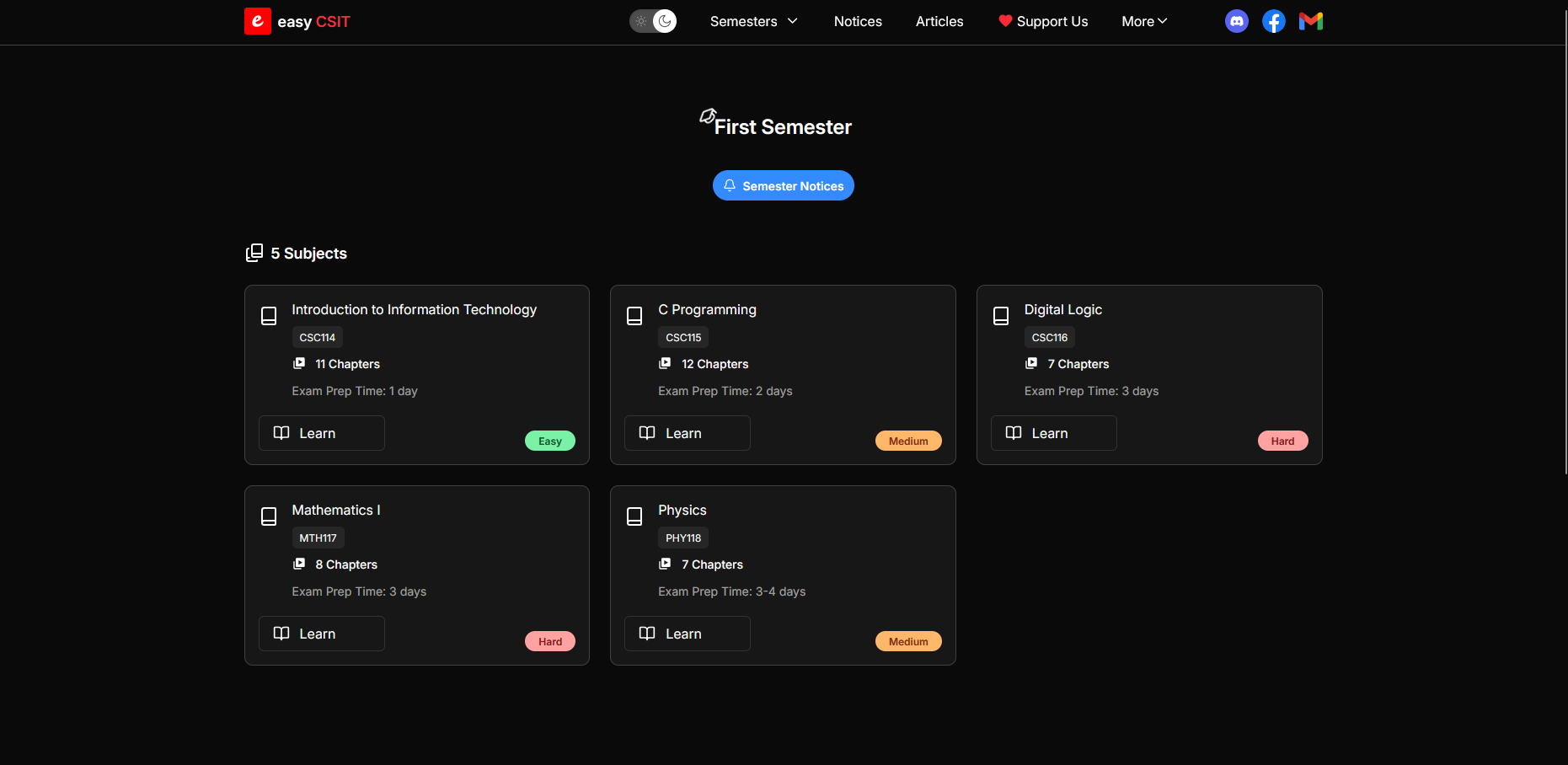
Task: Click the easy CSIT logo icon
Action: pyautogui.click(x=257, y=21)
